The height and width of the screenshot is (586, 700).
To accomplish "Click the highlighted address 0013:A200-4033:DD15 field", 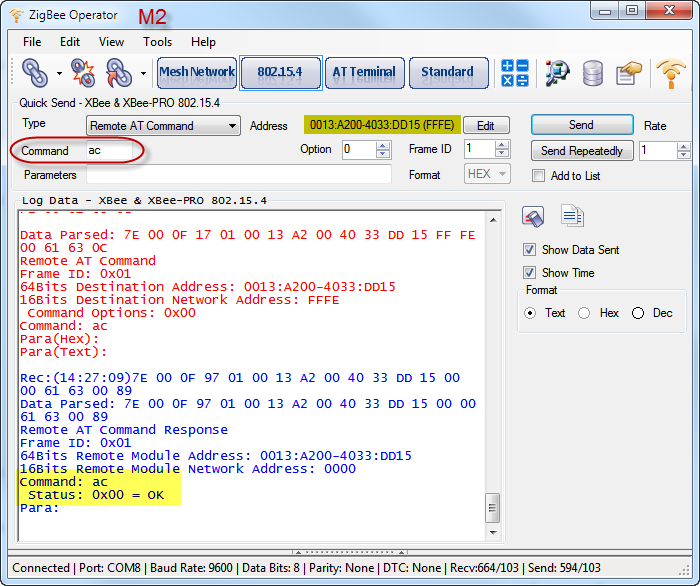I will [x=382, y=125].
